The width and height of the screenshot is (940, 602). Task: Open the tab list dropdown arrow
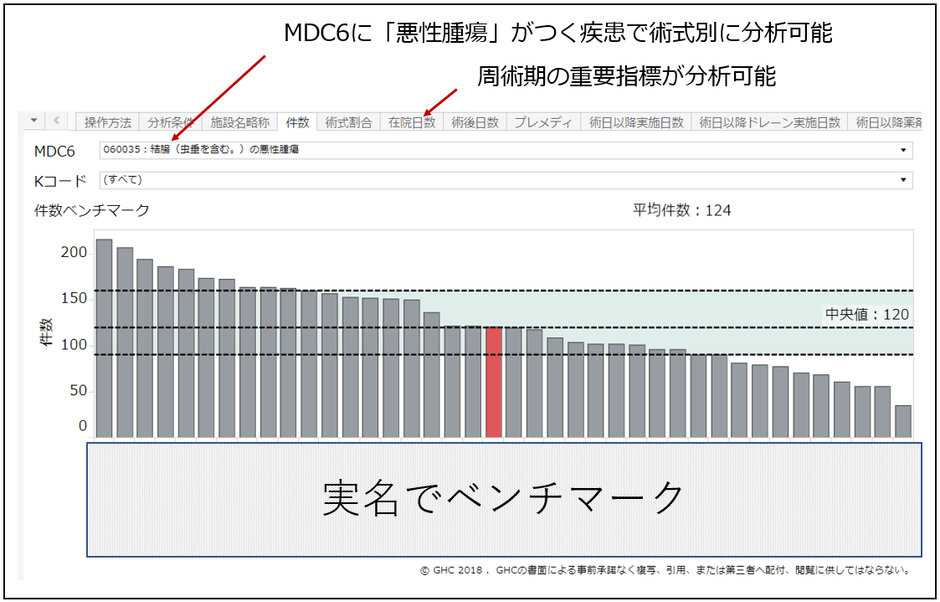(33, 120)
